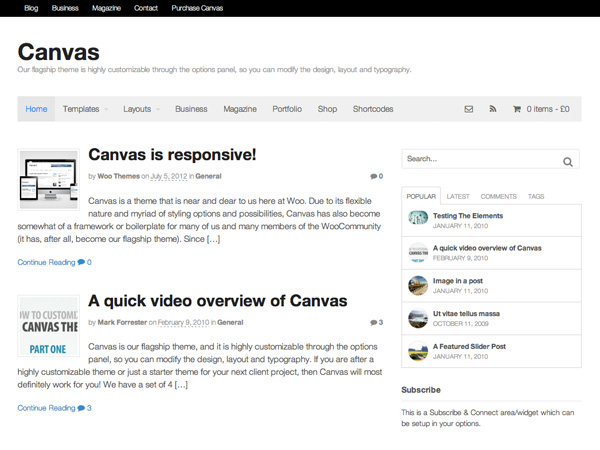Click comment bubble showing 3 comments
This screenshot has height=450, width=600.
[372, 323]
